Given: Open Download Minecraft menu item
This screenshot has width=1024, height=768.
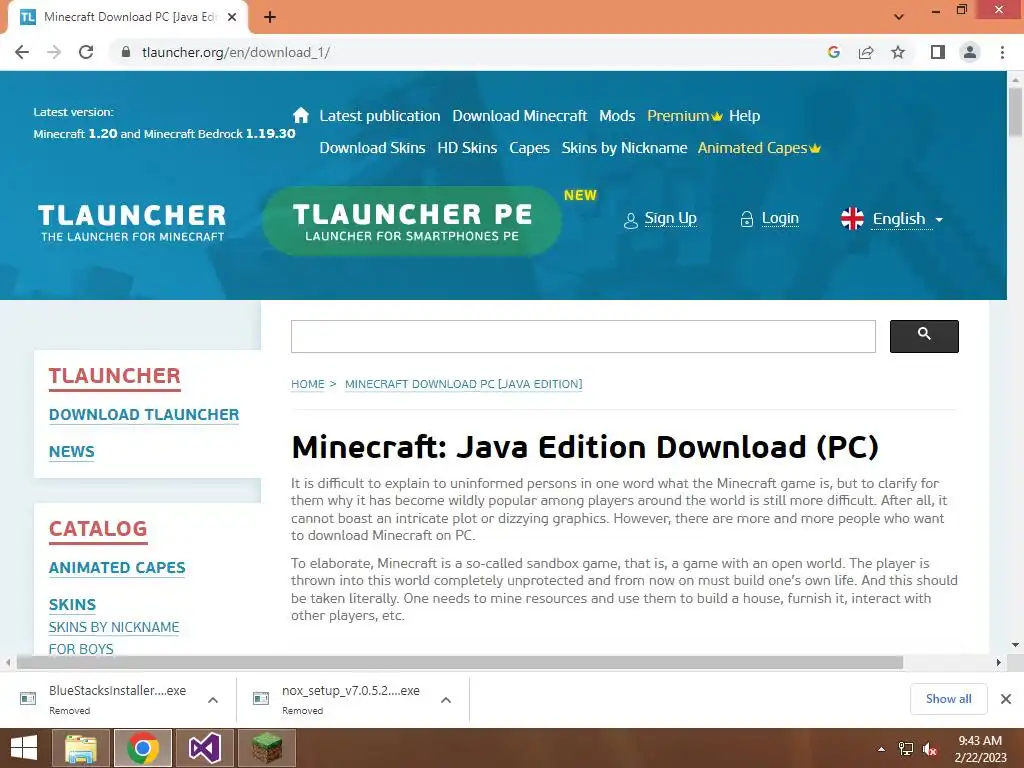Looking at the screenshot, I should (x=520, y=116).
